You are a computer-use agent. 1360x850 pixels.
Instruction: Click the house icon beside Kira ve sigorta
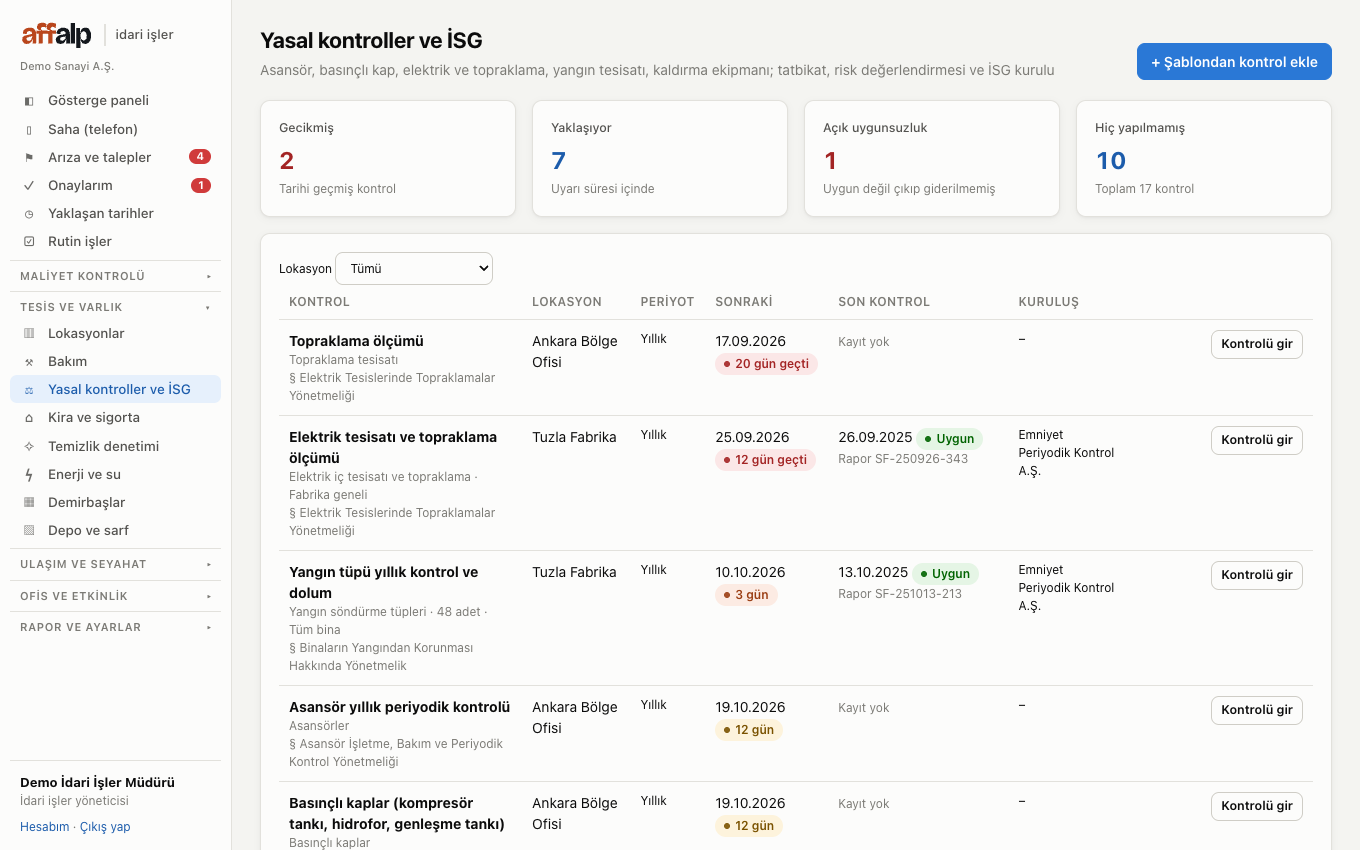coord(29,417)
